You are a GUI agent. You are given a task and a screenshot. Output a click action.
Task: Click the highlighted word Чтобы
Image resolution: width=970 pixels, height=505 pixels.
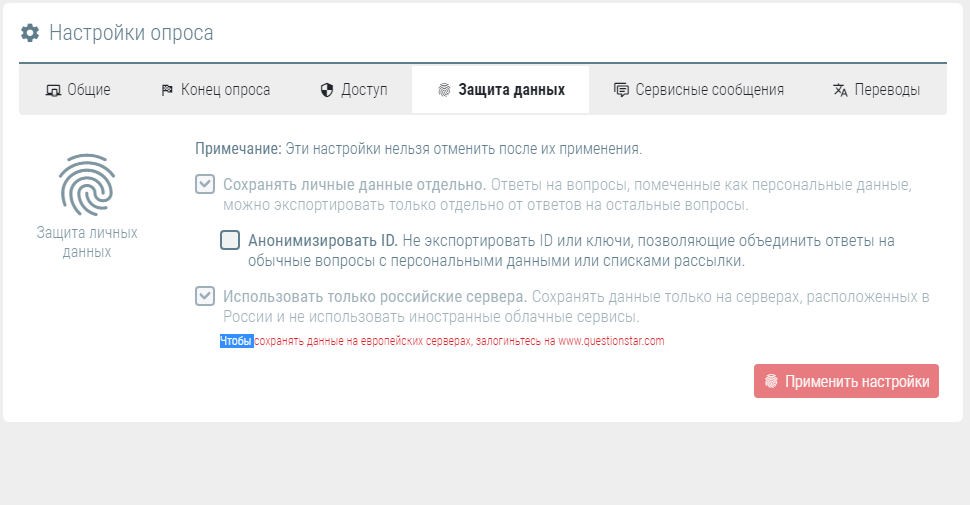(x=237, y=341)
